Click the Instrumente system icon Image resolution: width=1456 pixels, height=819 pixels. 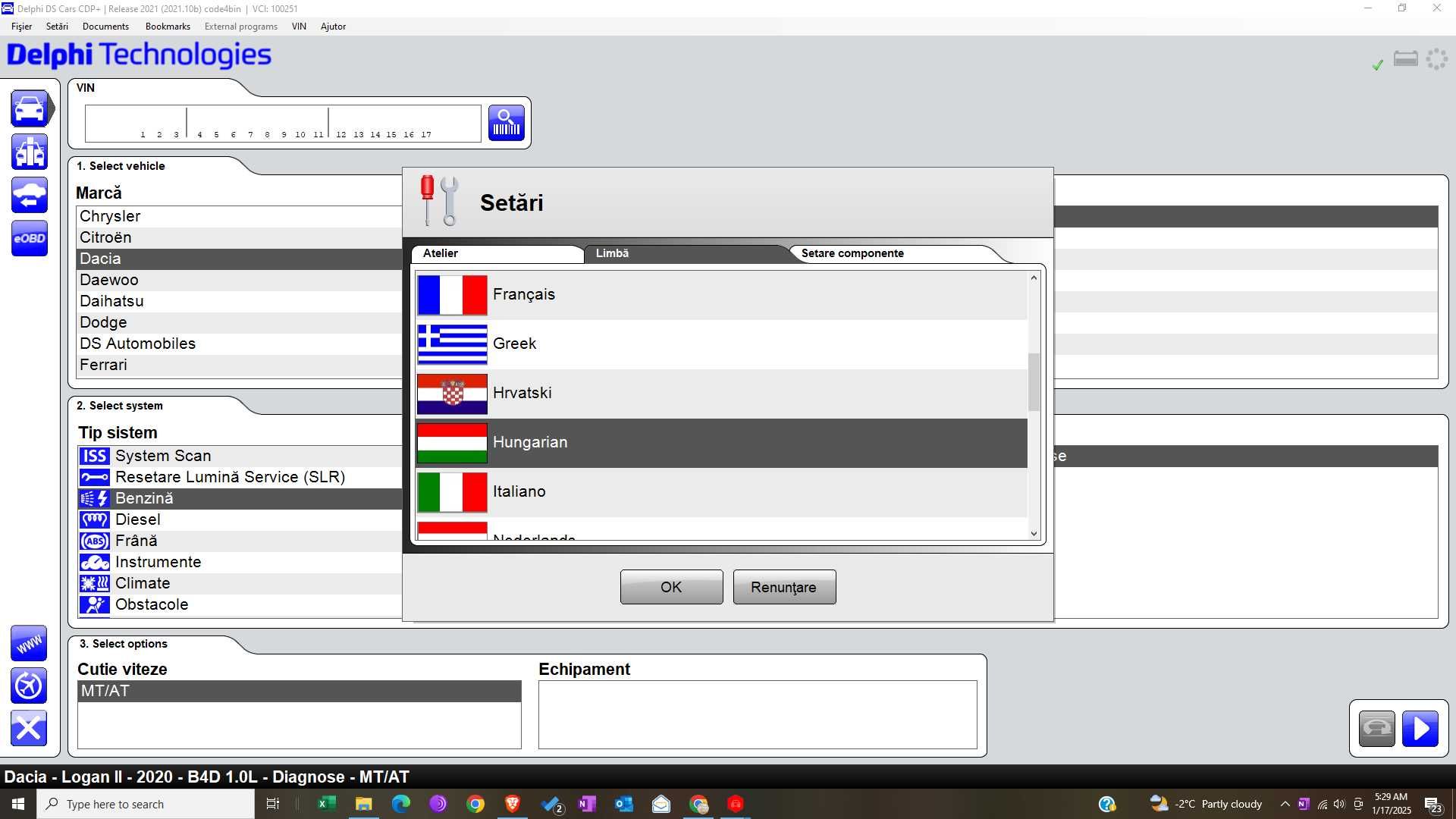tap(95, 562)
